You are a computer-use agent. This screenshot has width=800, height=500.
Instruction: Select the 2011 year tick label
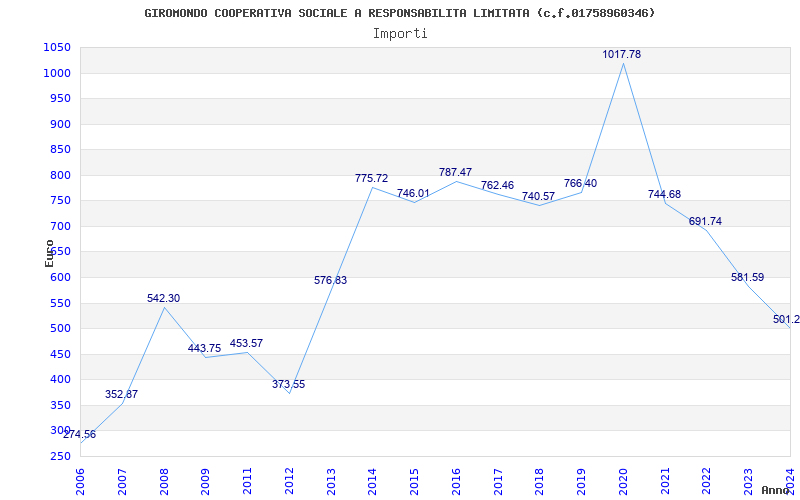[247, 481]
